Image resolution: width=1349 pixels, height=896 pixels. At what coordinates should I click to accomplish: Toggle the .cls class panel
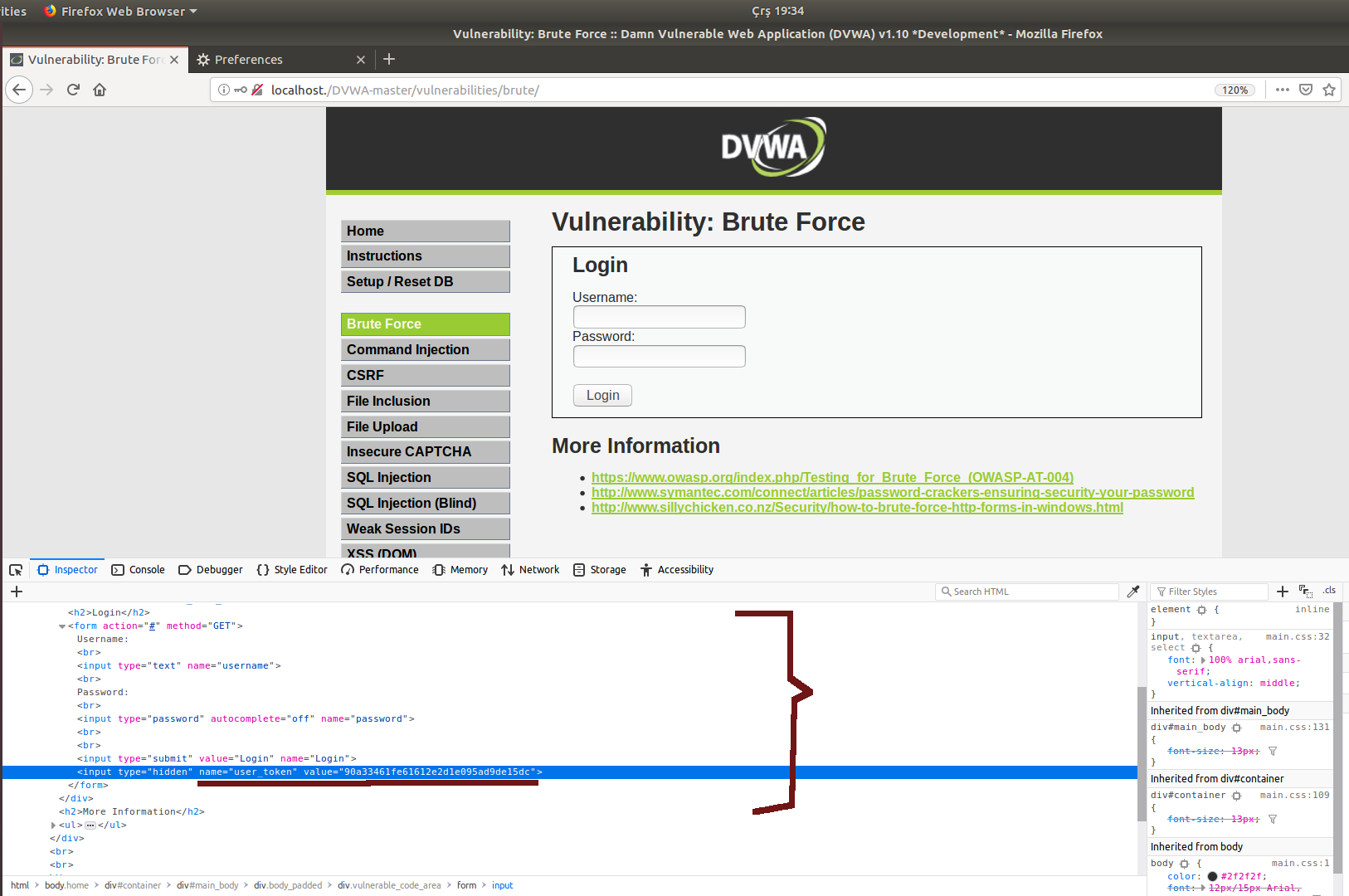point(1329,591)
